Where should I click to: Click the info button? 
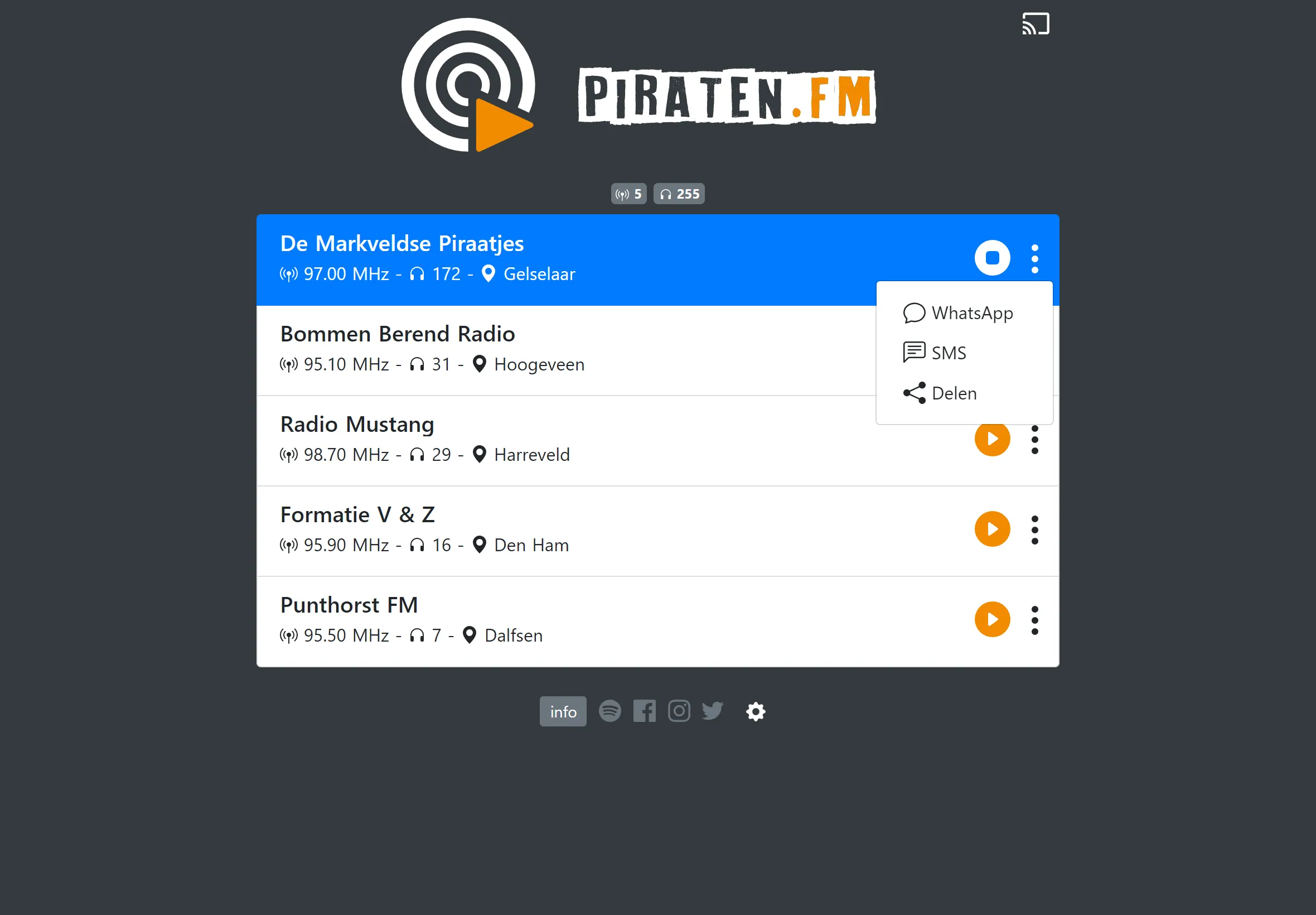click(562, 712)
